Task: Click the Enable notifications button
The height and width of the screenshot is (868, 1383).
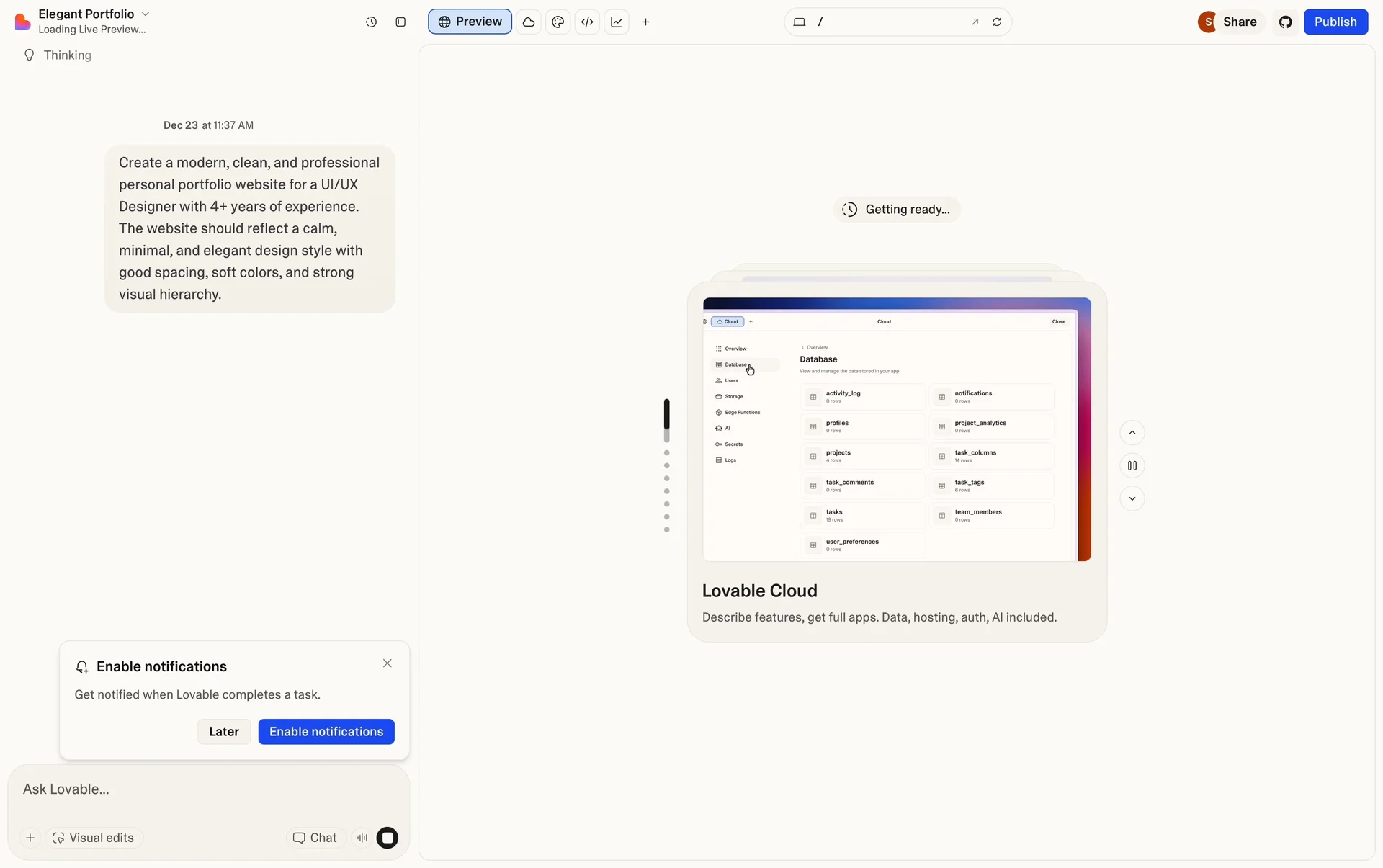Action: (326, 732)
